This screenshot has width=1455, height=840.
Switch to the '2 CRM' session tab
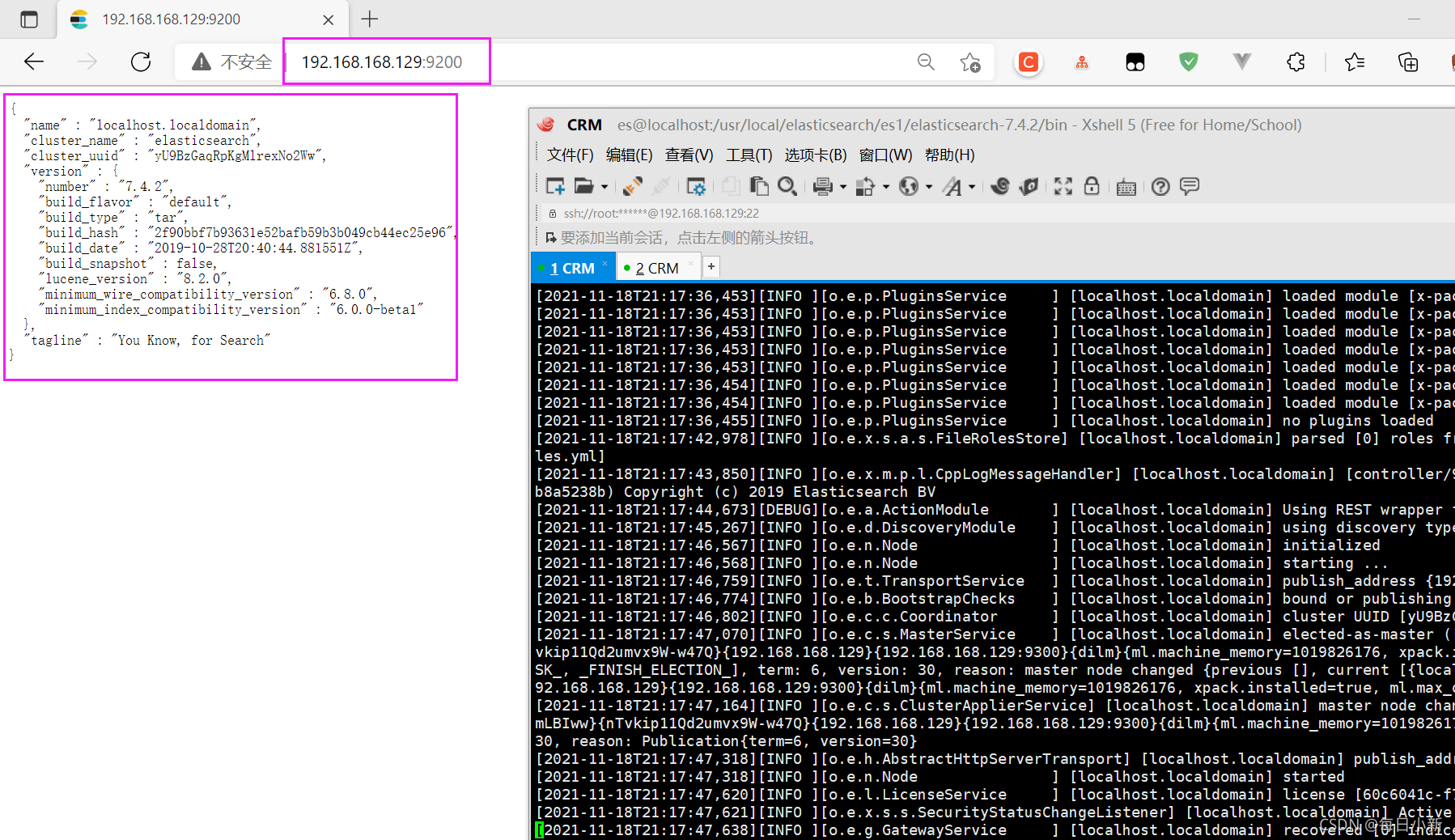[656, 268]
